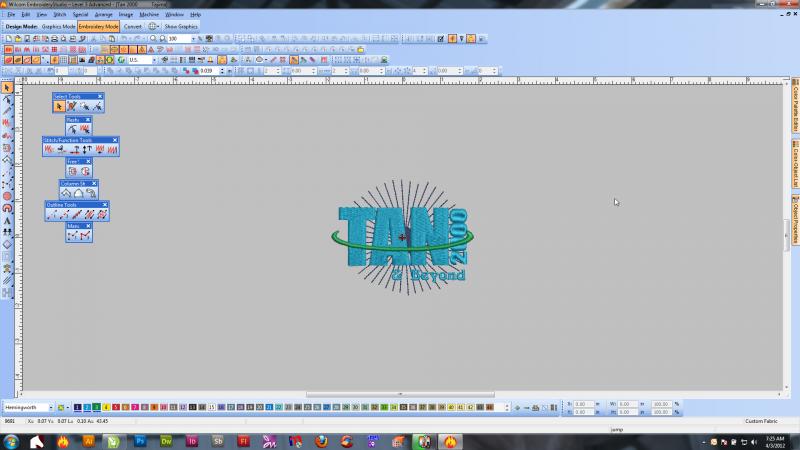Click the X position input field
The image size is (800, 450).
tap(583, 404)
